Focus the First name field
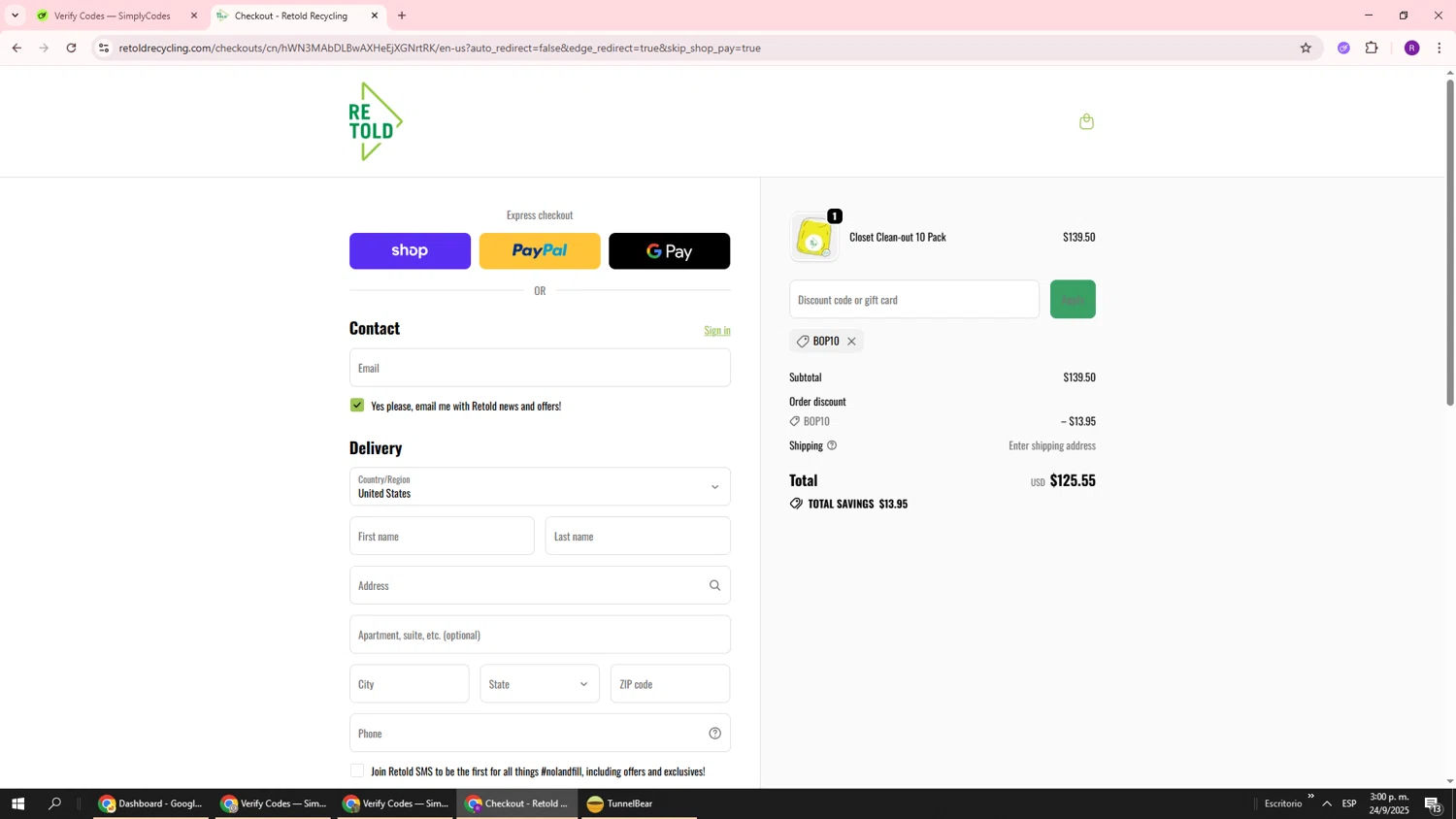1456x819 pixels. 442,537
